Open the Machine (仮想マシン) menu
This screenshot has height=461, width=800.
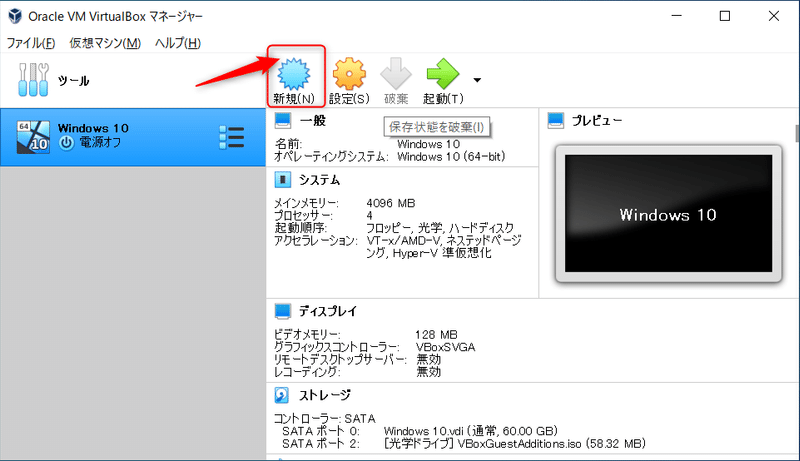105,43
